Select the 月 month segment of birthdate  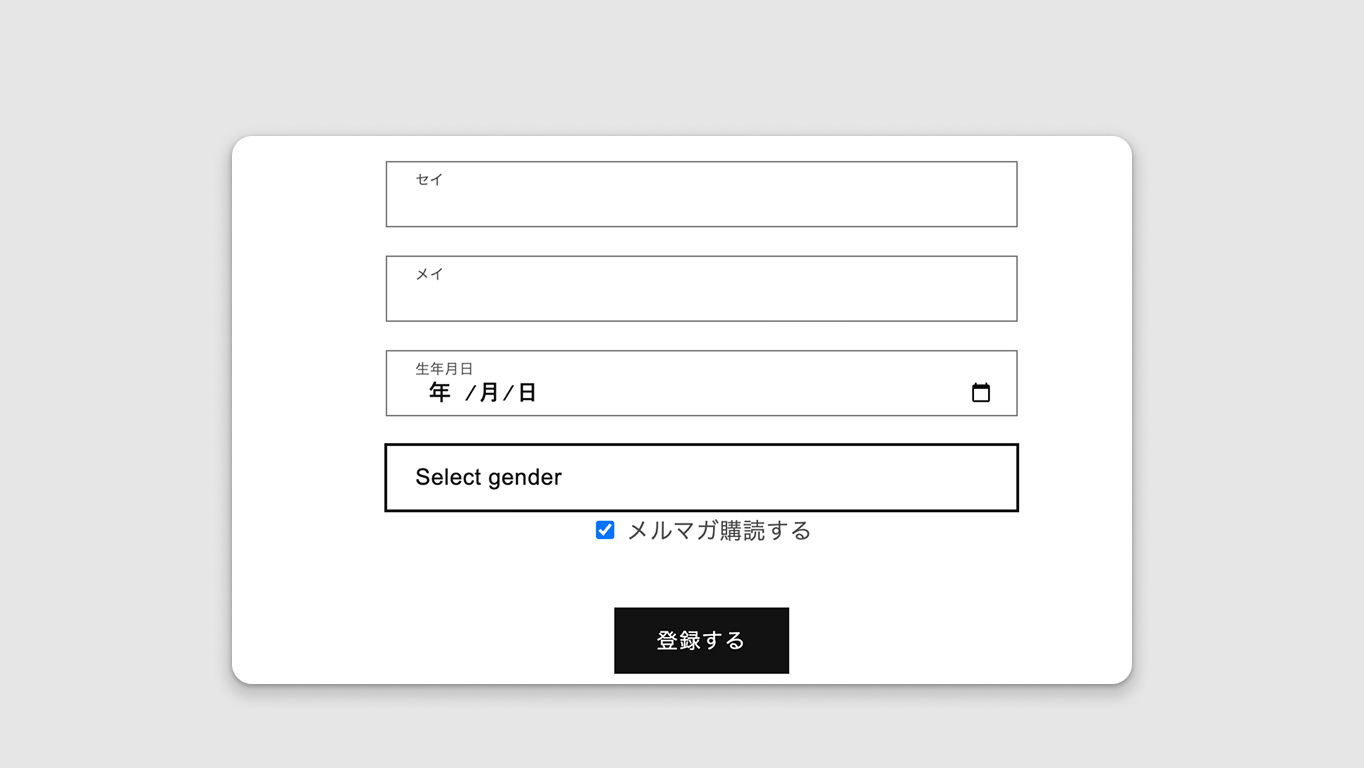tap(489, 392)
